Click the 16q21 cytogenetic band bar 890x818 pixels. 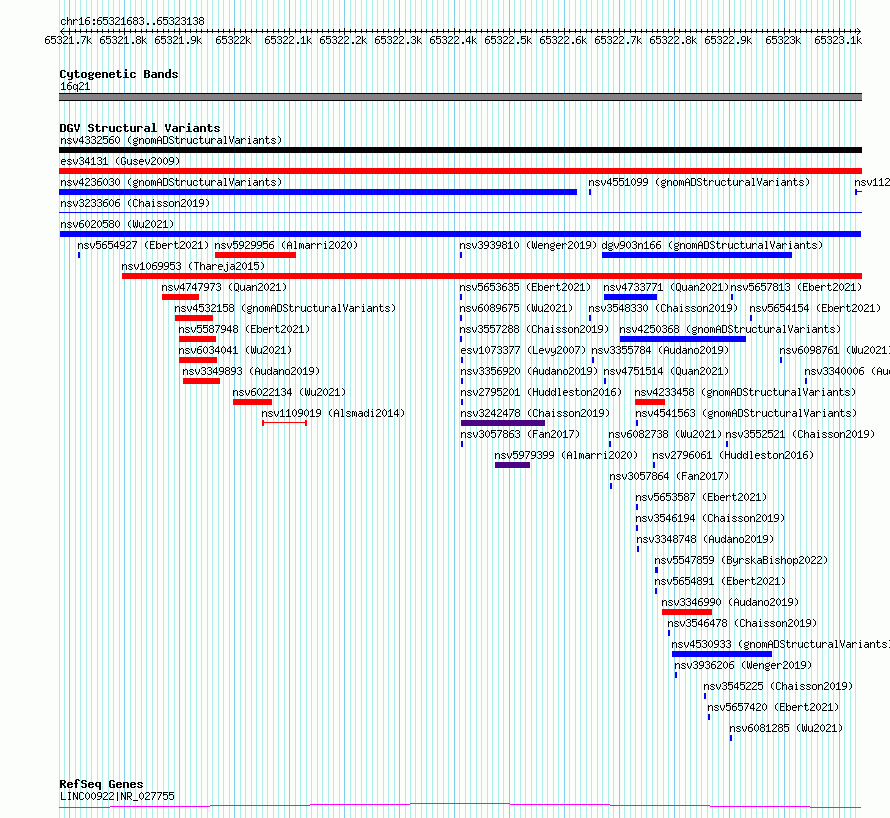tap(460, 97)
